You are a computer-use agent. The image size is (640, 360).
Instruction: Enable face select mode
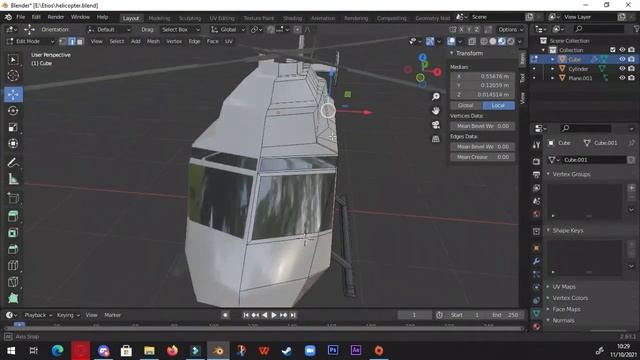coord(80,41)
